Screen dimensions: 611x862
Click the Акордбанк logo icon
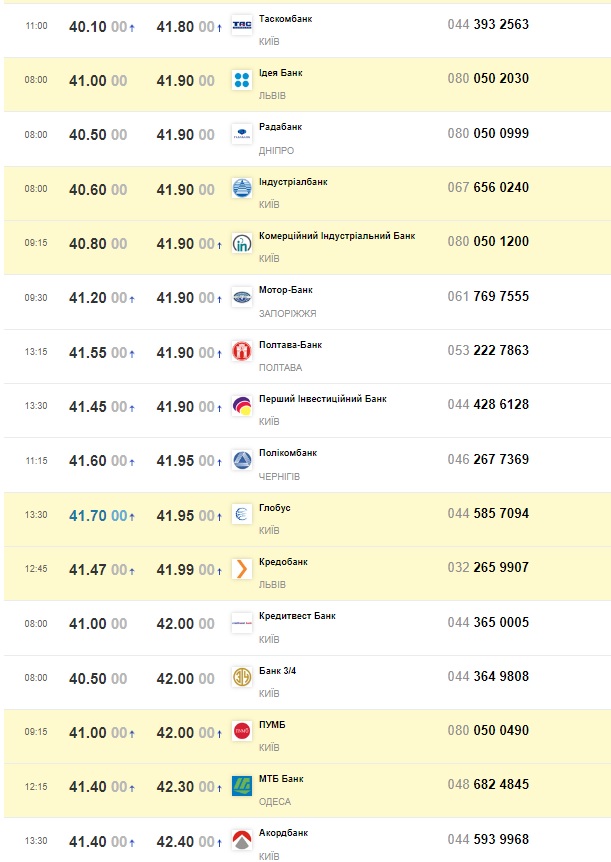241,840
